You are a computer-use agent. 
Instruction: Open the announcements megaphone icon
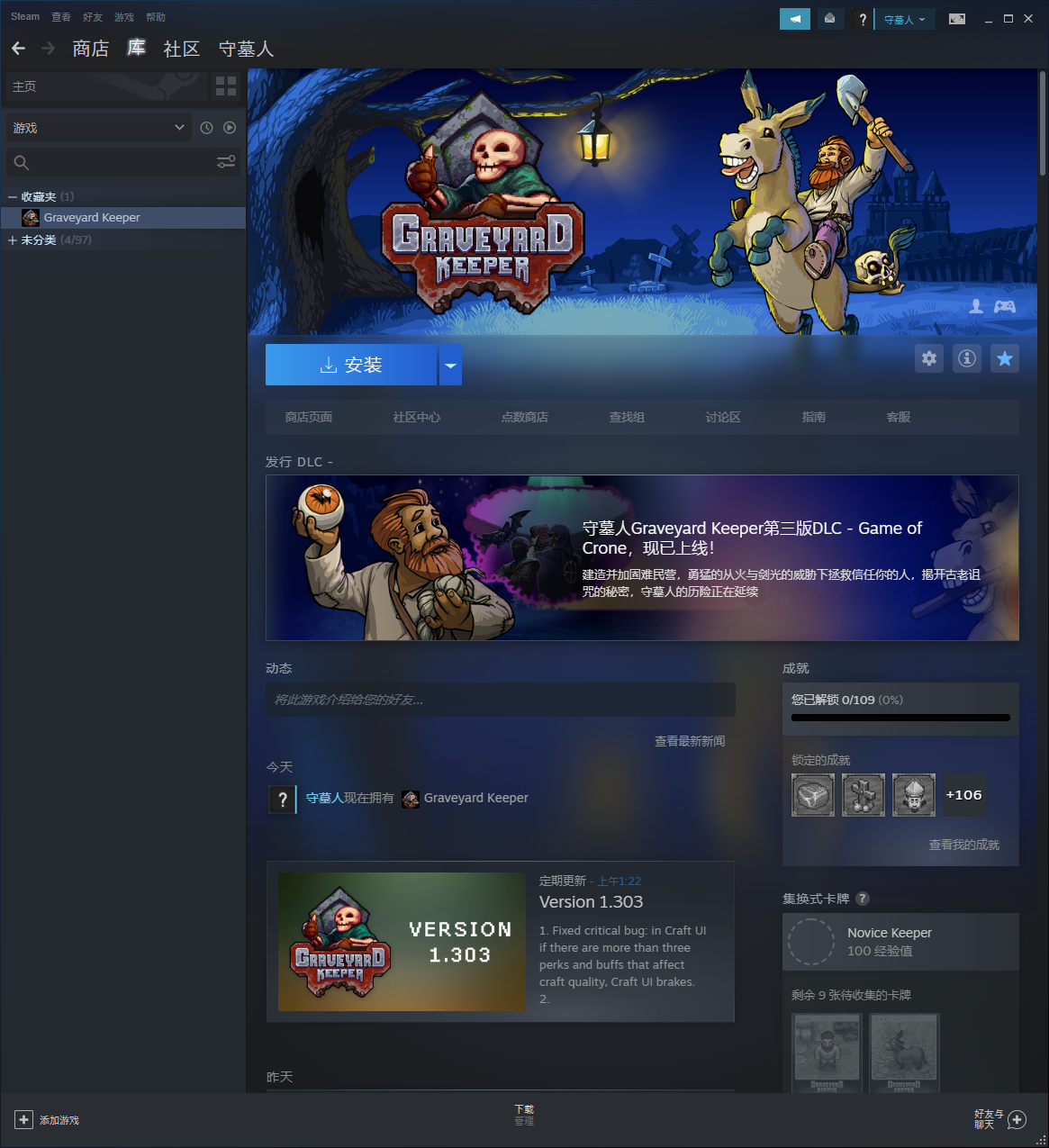[794, 19]
